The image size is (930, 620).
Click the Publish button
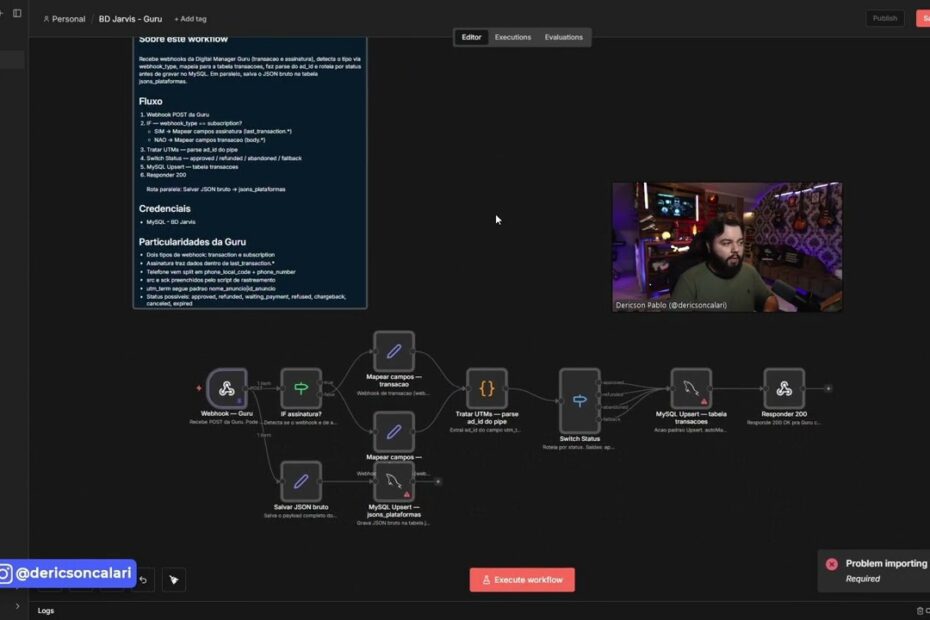(x=884, y=18)
